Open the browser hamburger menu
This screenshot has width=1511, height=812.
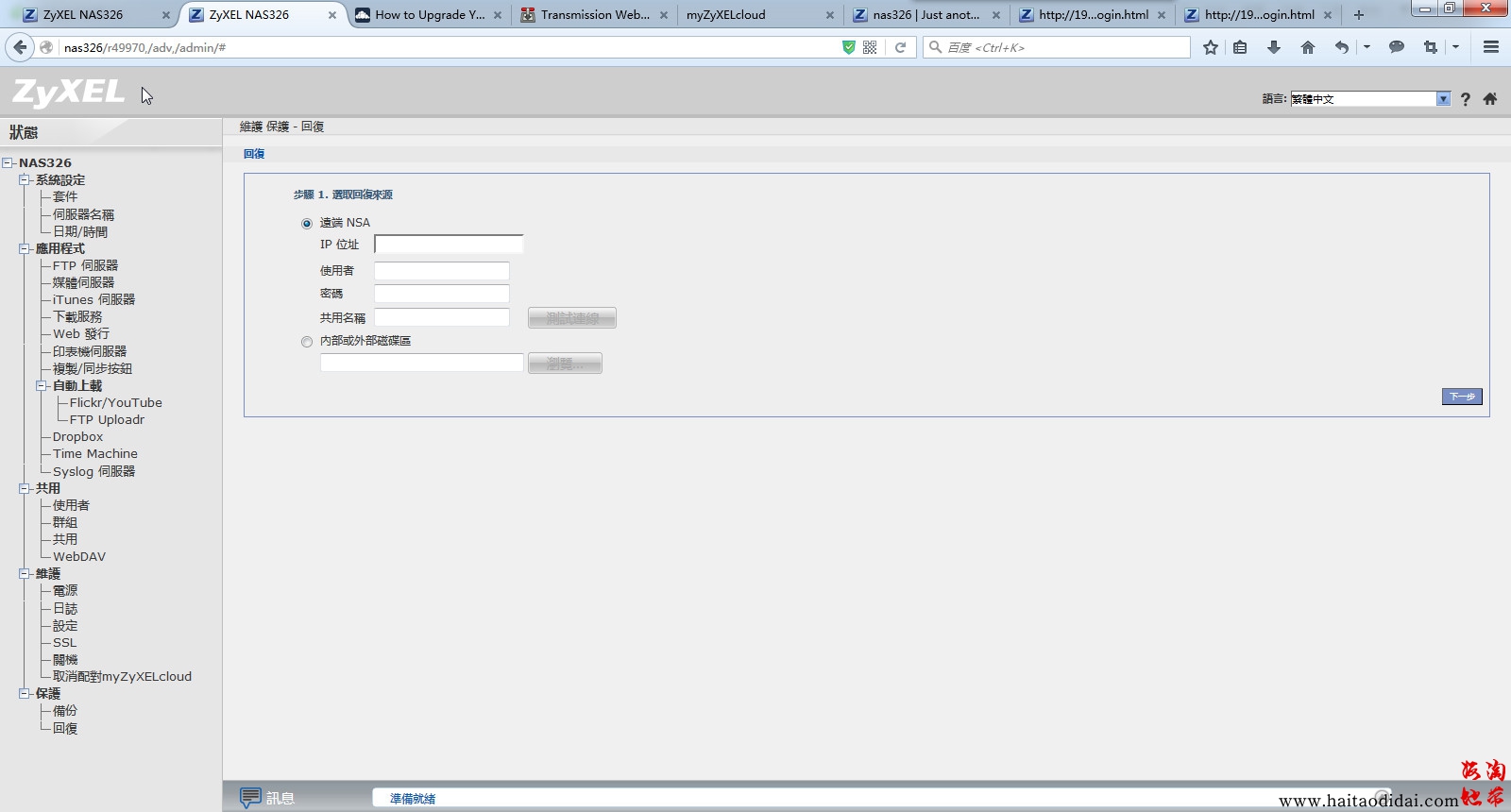pos(1491,47)
